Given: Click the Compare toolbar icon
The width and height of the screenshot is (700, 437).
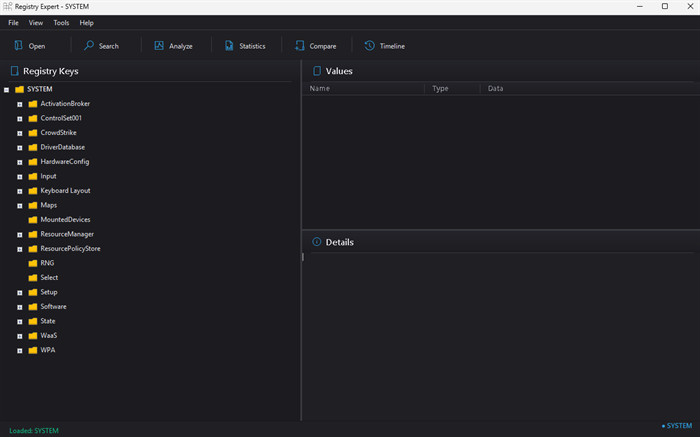Looking at the screenshot, I should coord(300,46).
